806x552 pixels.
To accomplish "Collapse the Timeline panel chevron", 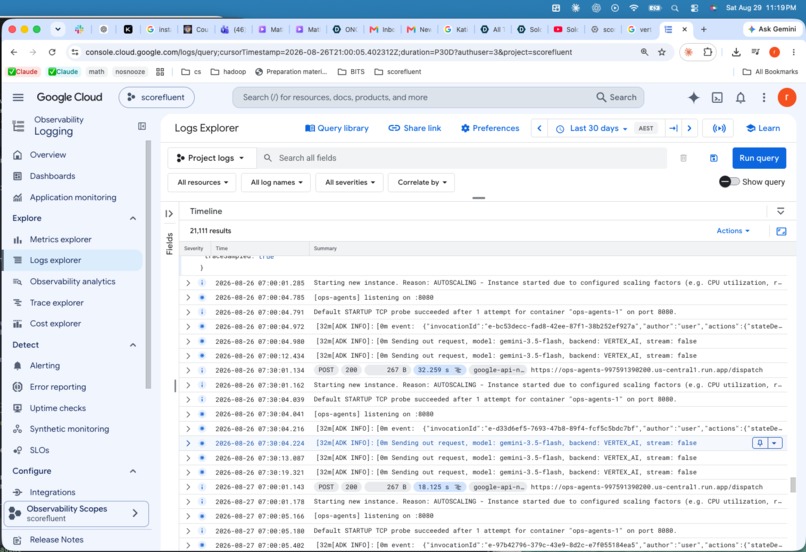I will pyautogui.click(x=780, y=211).
